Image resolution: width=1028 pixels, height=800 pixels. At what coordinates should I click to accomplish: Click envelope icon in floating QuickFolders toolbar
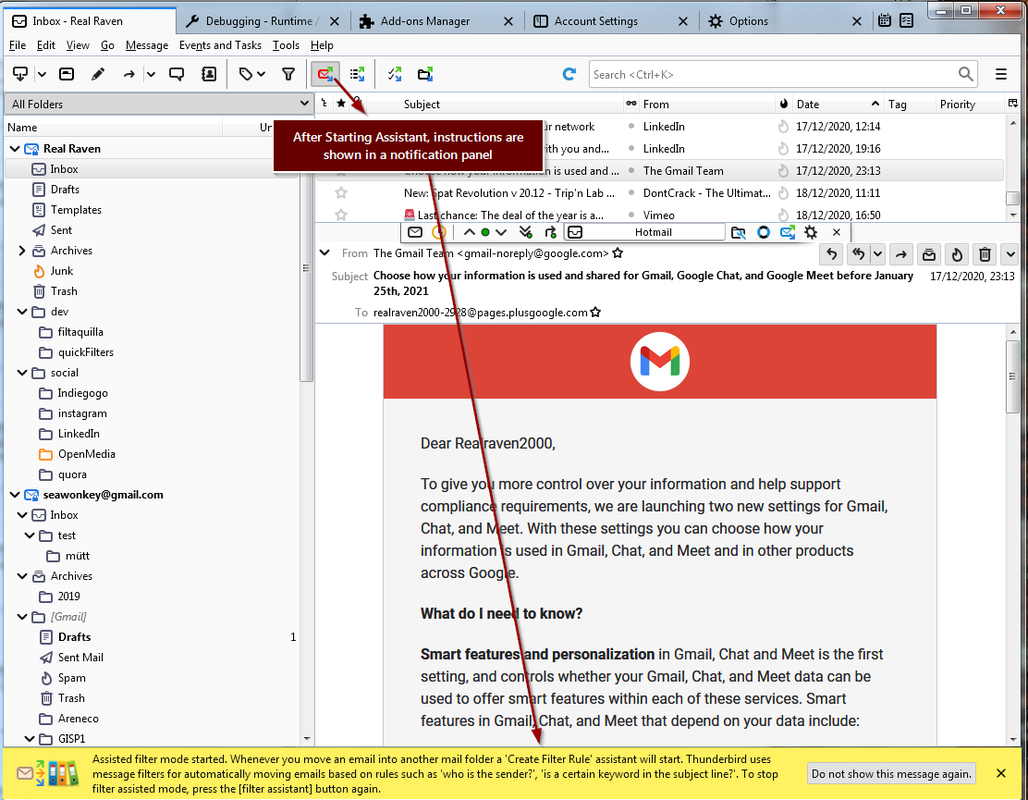(415, 232)
